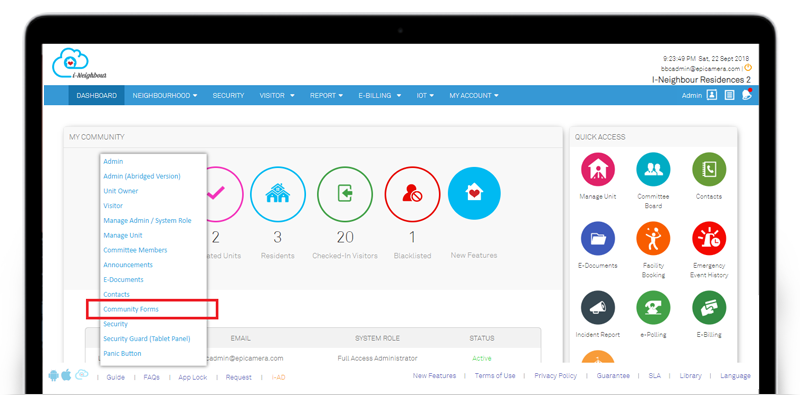
Task: Click the Blacklisted red circle icon
Action: (412, 194)
